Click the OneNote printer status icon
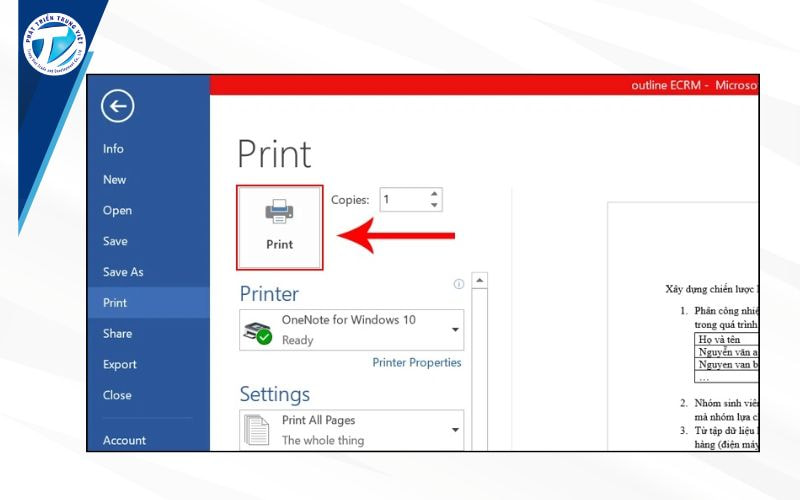The image size is (800, 500). point(258,331)
